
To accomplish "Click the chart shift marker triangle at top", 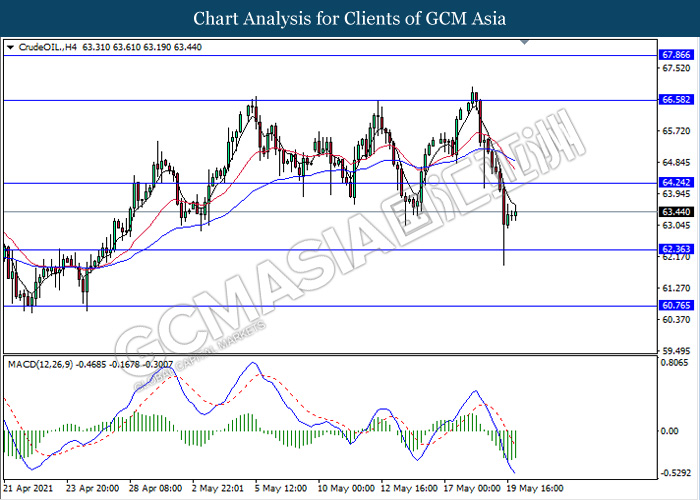I will coord(525,42).
